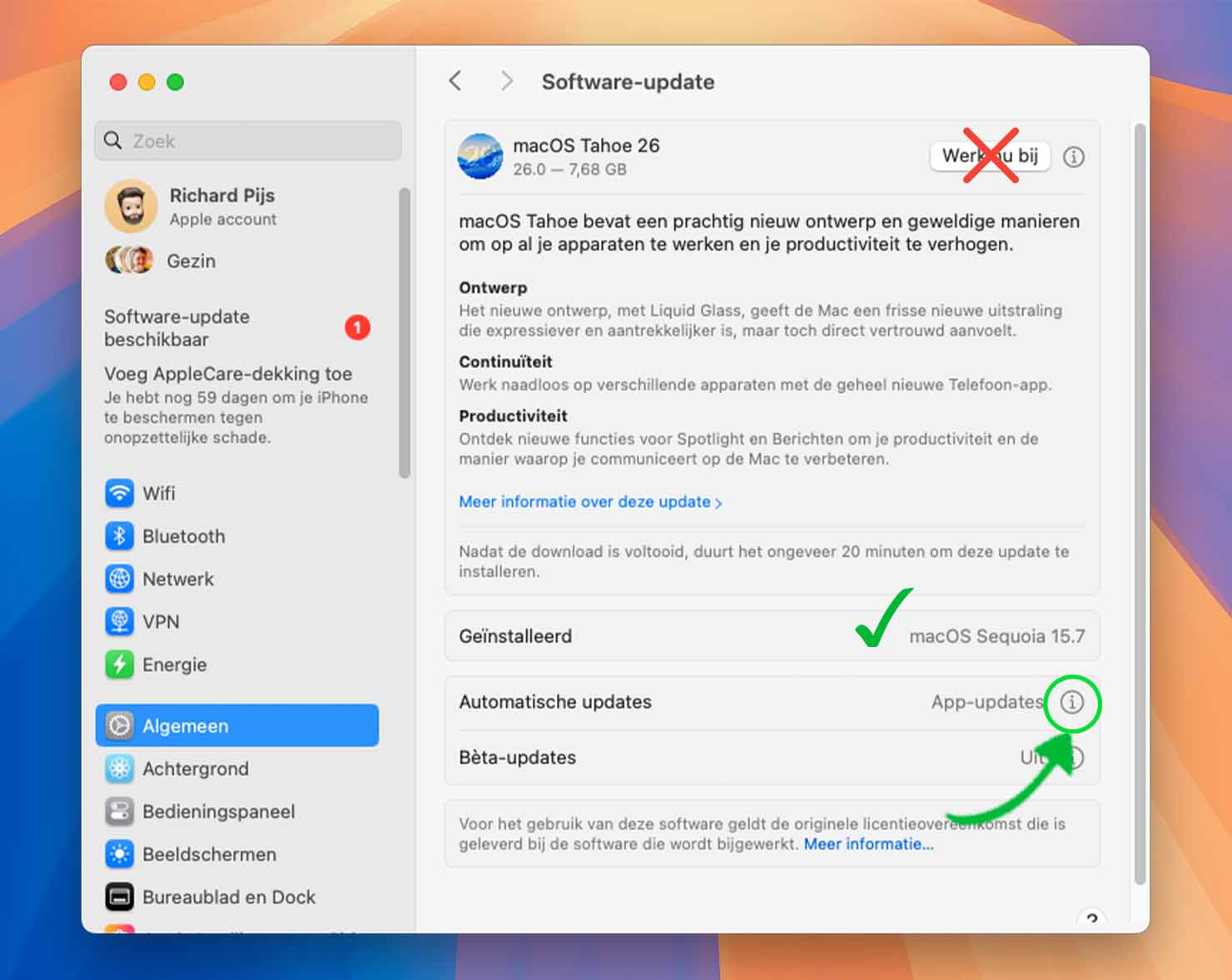Select Energie label in sidebar
Image resolution: width=1232 pixels, height=980 pixels.
[174, 664]
